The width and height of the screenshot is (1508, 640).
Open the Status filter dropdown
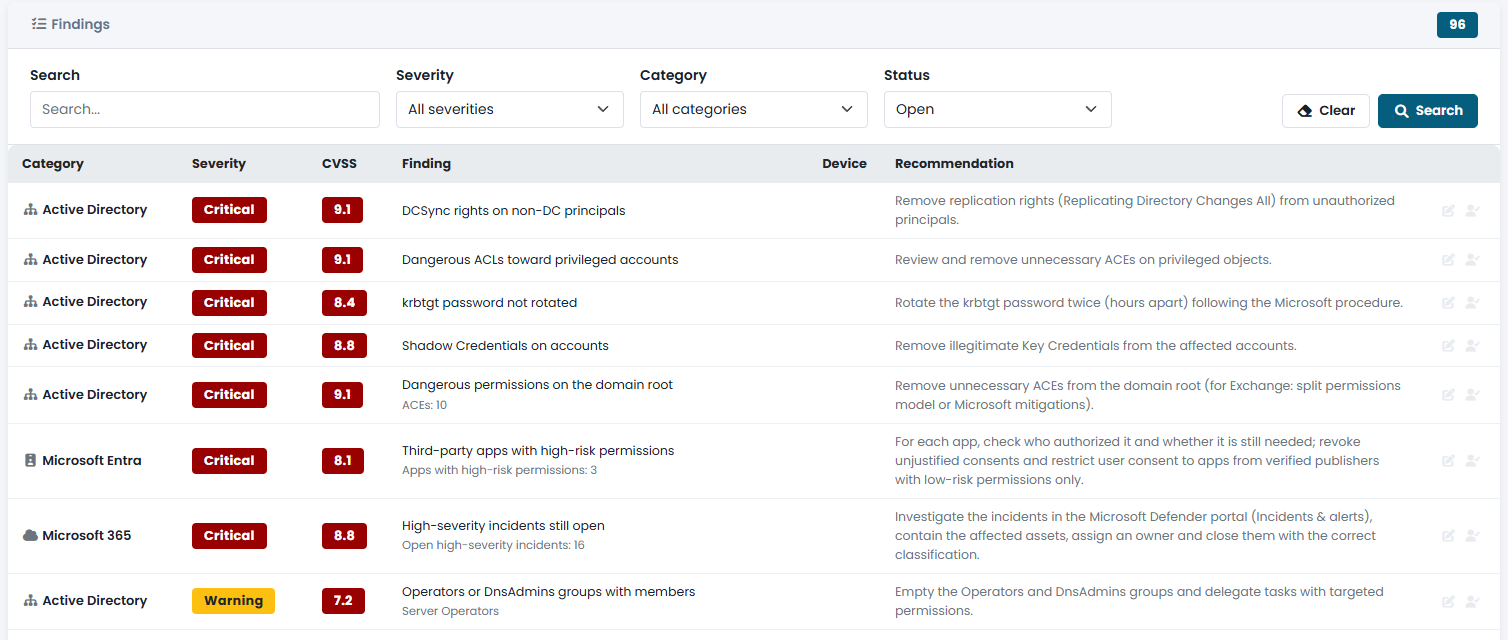tap(998, 110)
